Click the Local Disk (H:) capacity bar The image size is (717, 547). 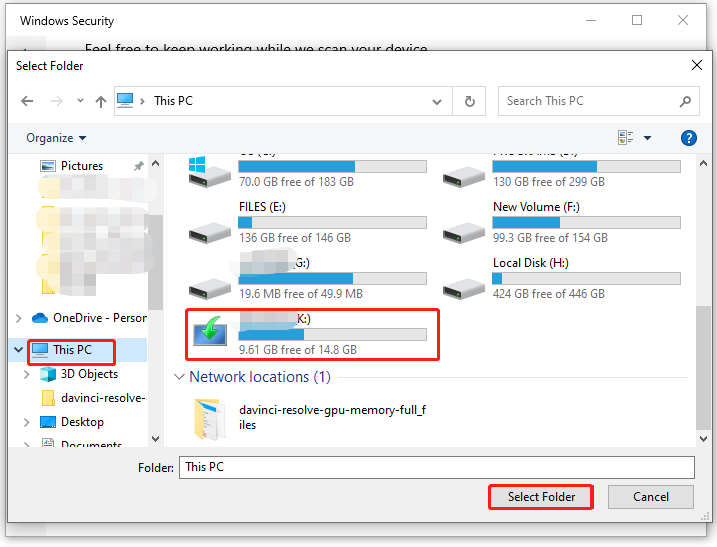point(586,279)
